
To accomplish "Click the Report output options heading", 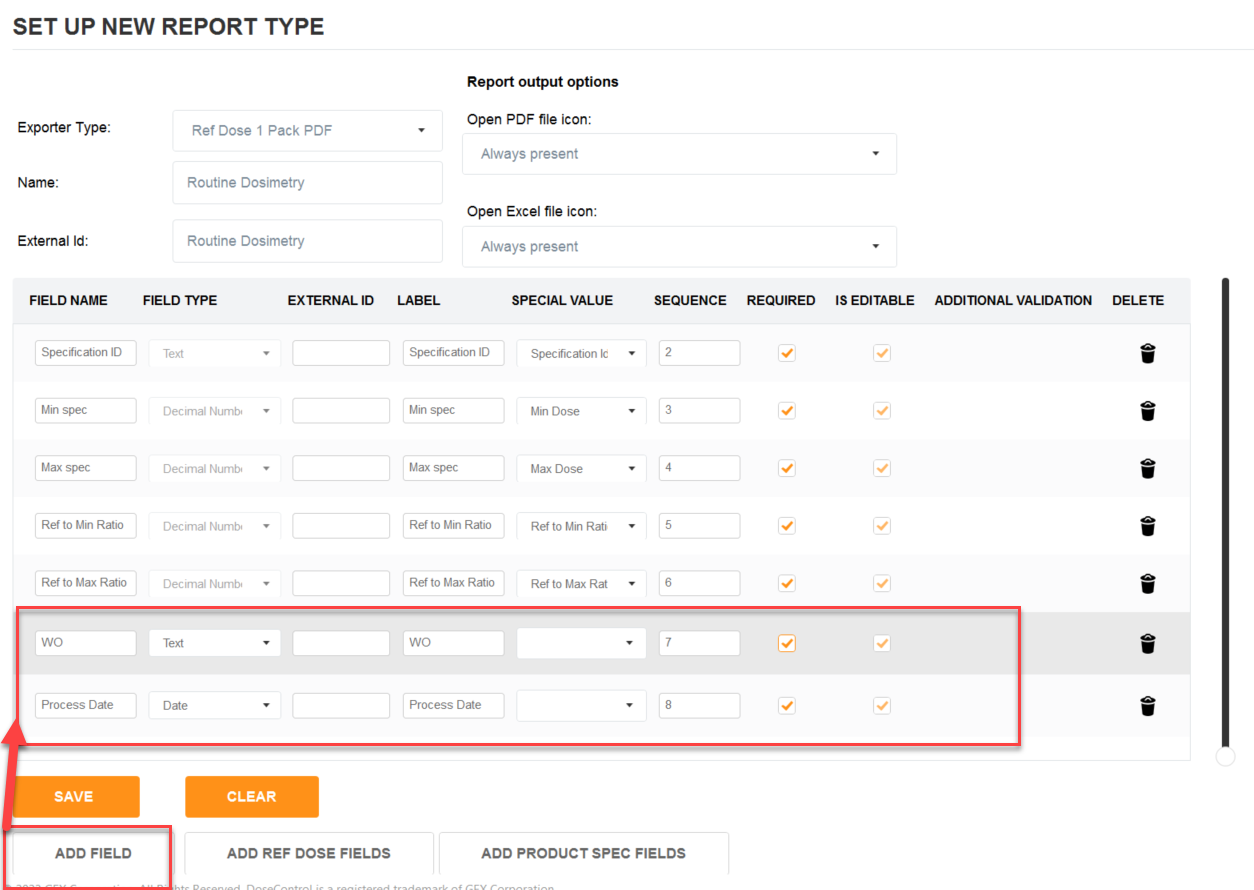I will 543,82.
